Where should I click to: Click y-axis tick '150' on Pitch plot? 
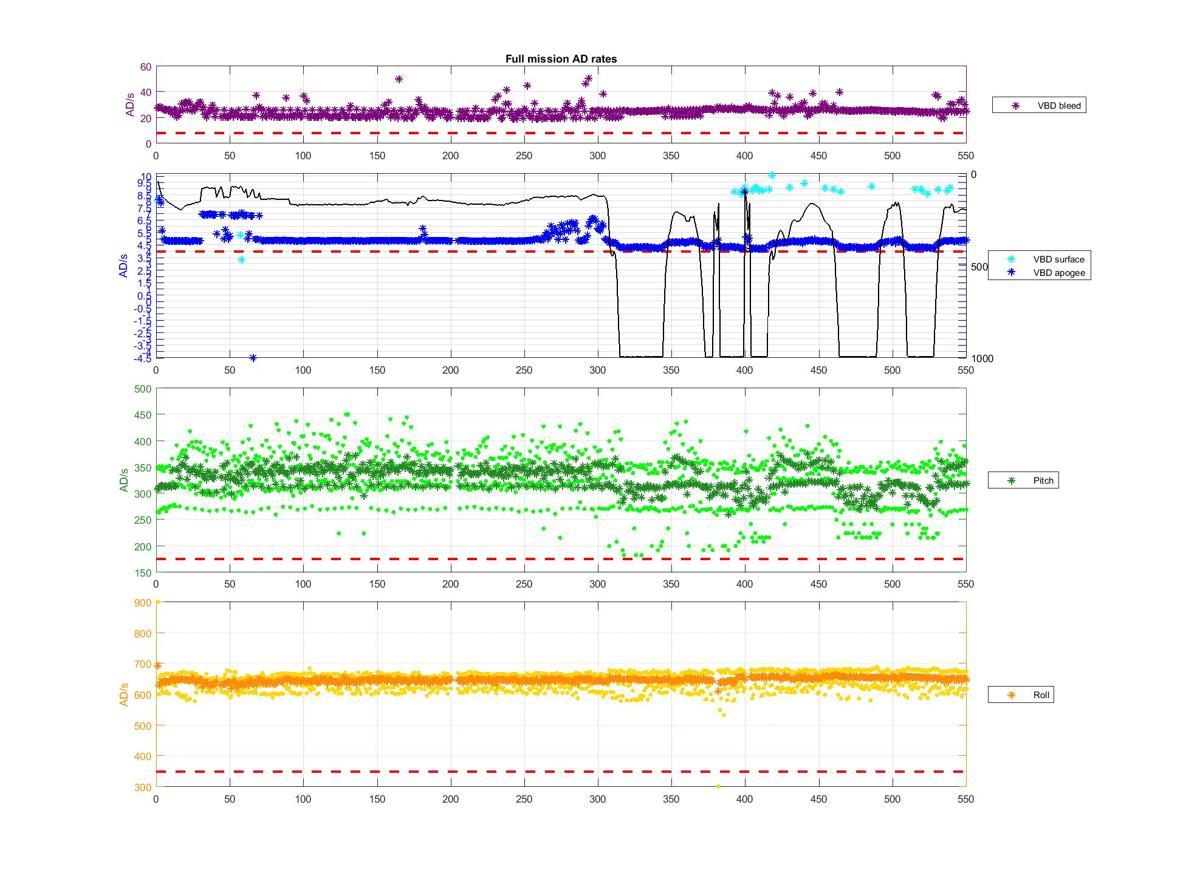click(143, 573)
